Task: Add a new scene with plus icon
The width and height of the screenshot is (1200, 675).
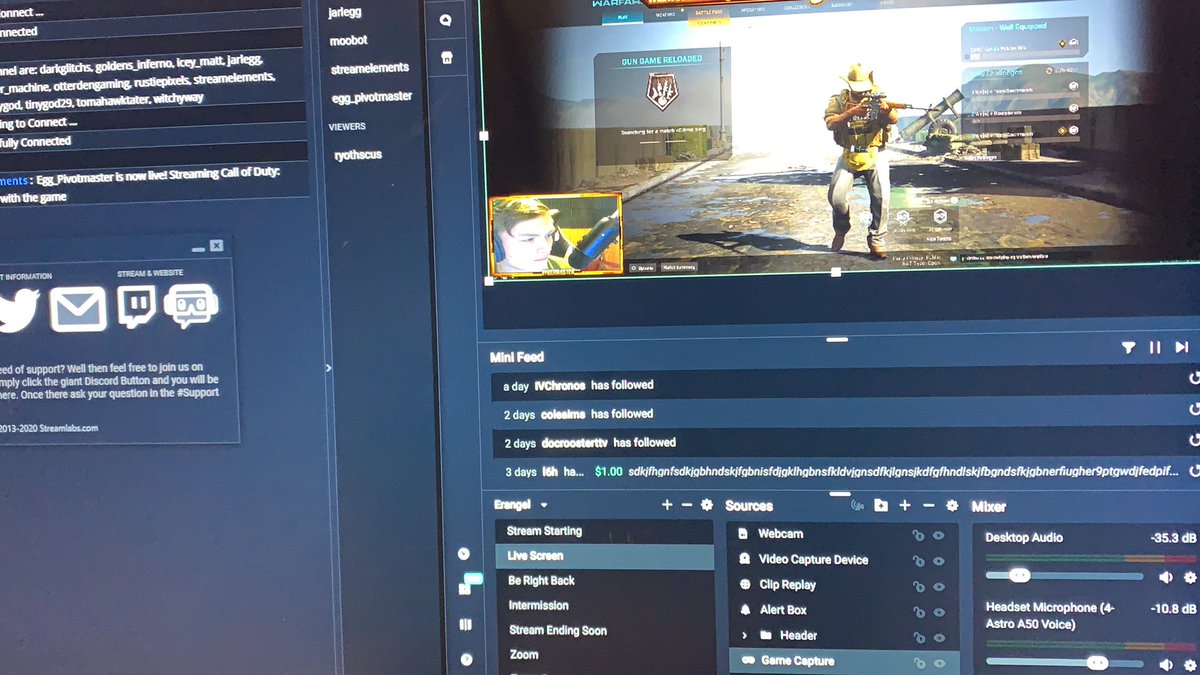Action: click(x=667, y=505)
